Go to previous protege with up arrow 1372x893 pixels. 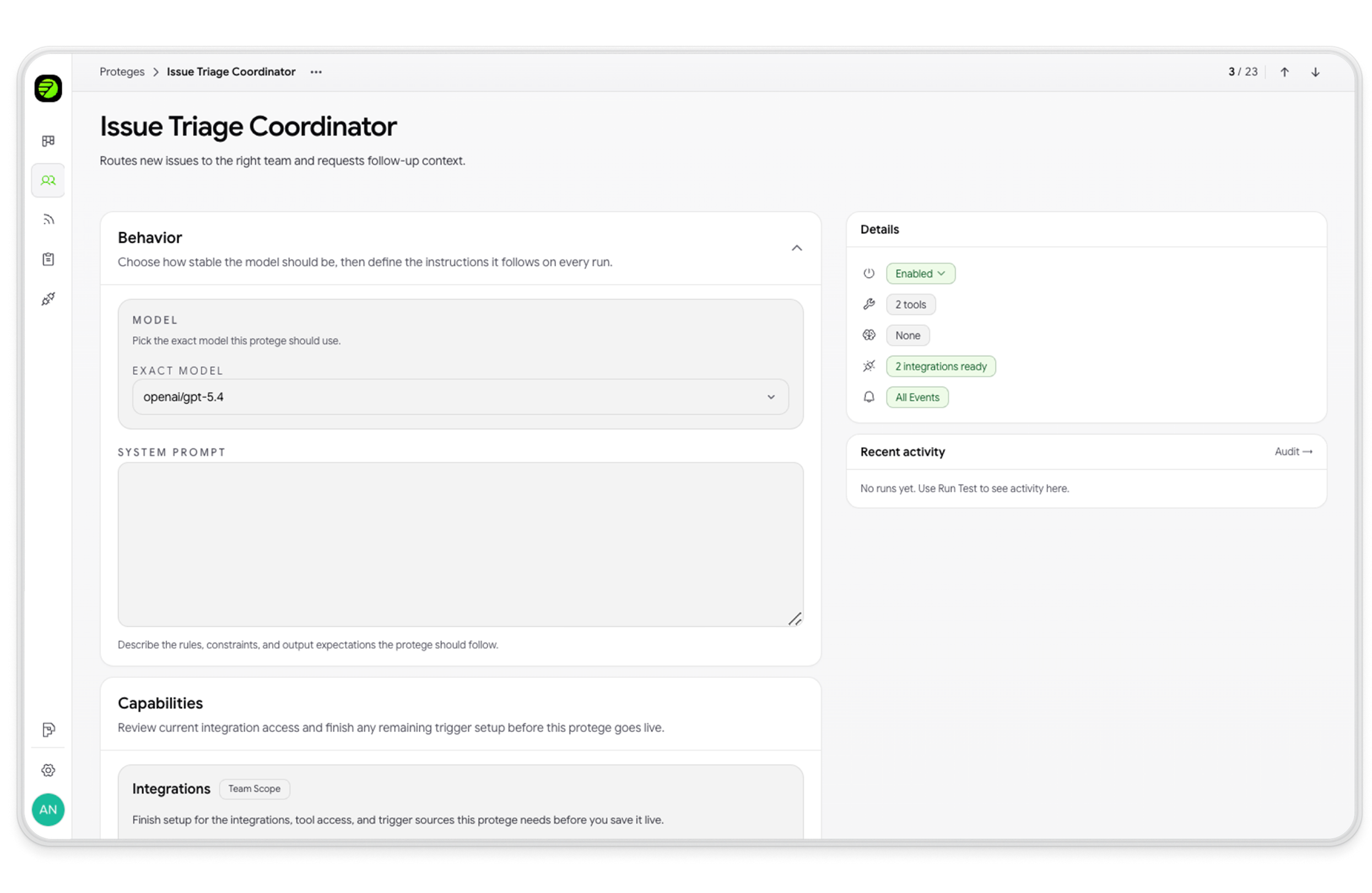[x=1284, y=72]
